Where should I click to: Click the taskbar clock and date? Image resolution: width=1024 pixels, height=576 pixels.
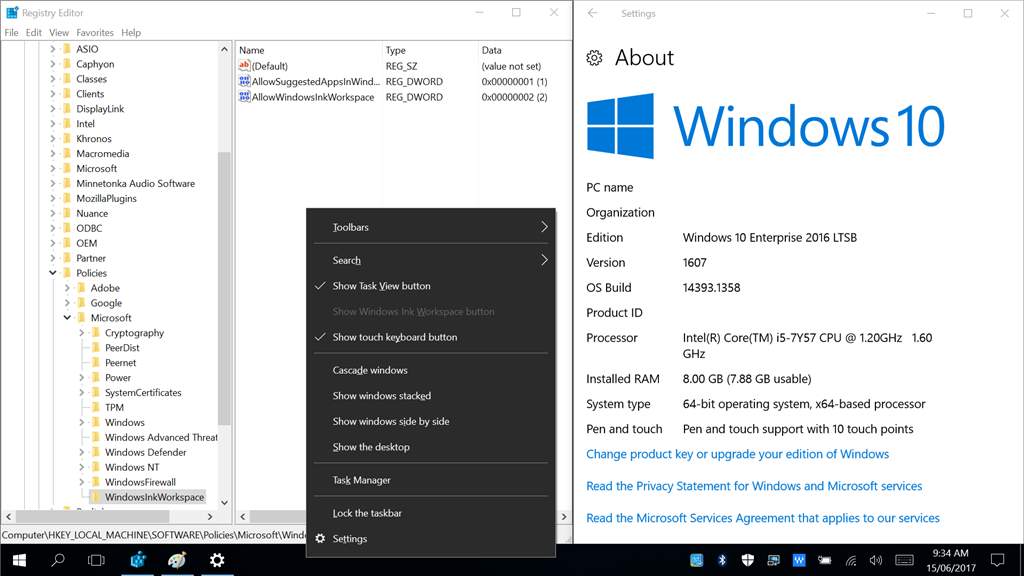pos(950,560)
